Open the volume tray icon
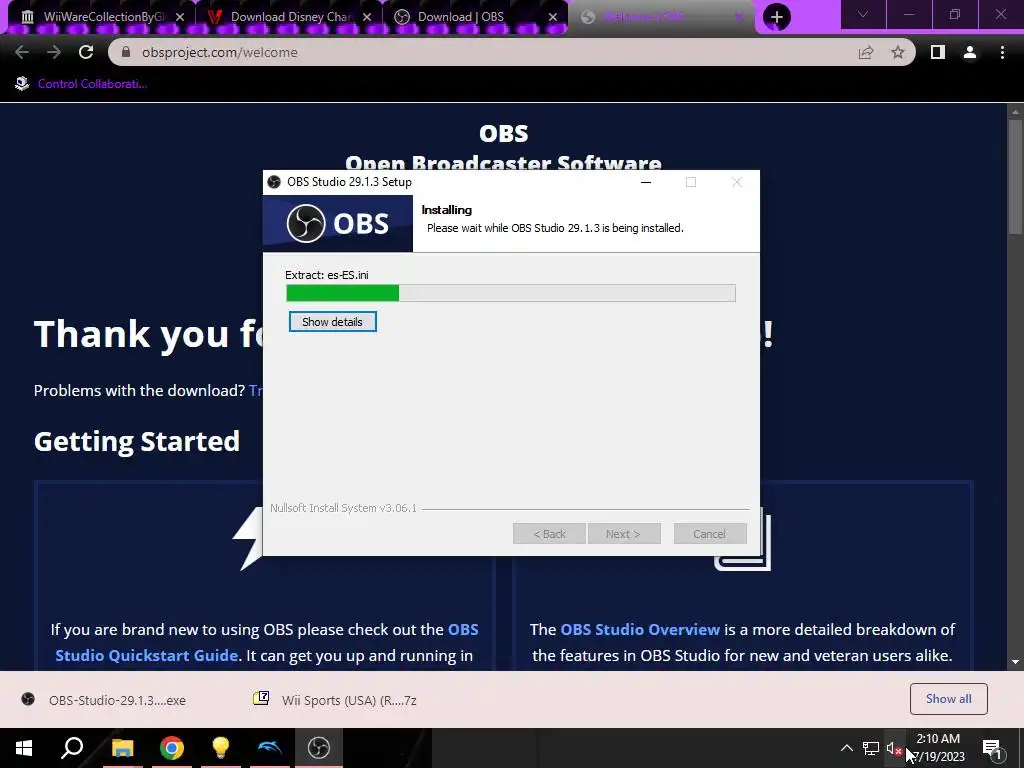 [894, 748]
